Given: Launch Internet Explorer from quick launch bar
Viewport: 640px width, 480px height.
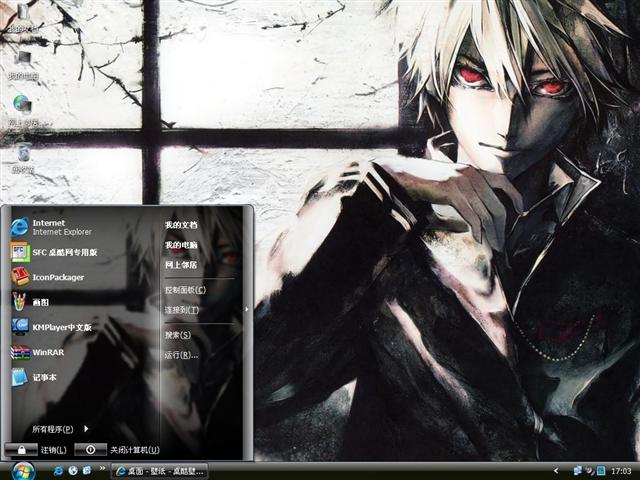Looking at the screenshot, I should 59,471.
